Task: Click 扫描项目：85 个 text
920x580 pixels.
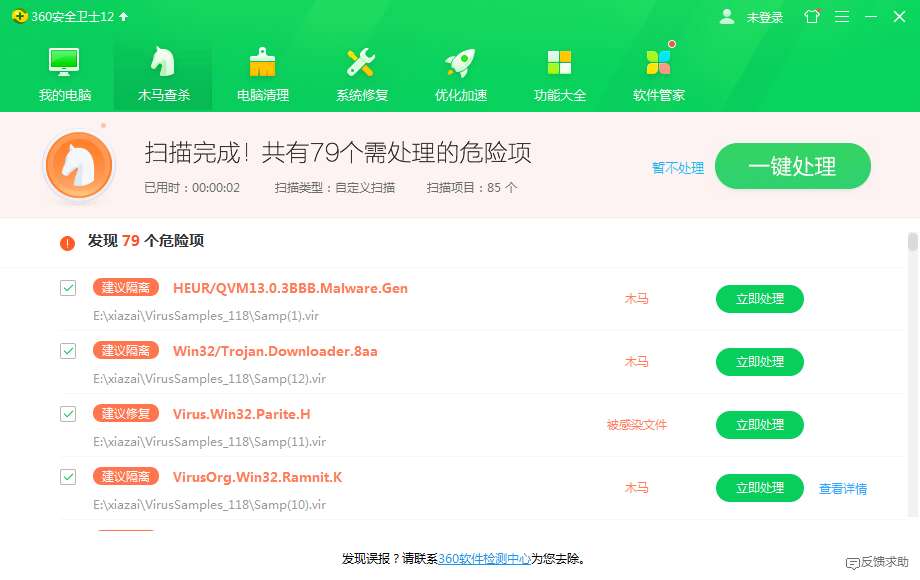Action: pyautogui.click(x=472, y=188)
